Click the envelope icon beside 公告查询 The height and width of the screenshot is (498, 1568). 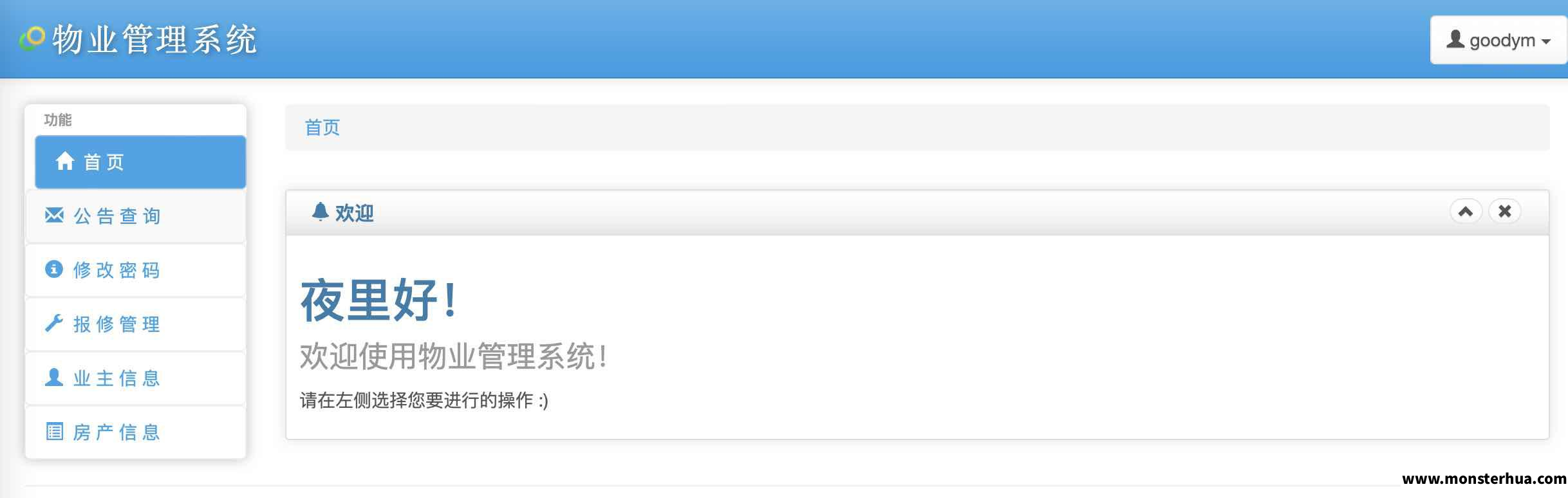(x=54, y=215)
